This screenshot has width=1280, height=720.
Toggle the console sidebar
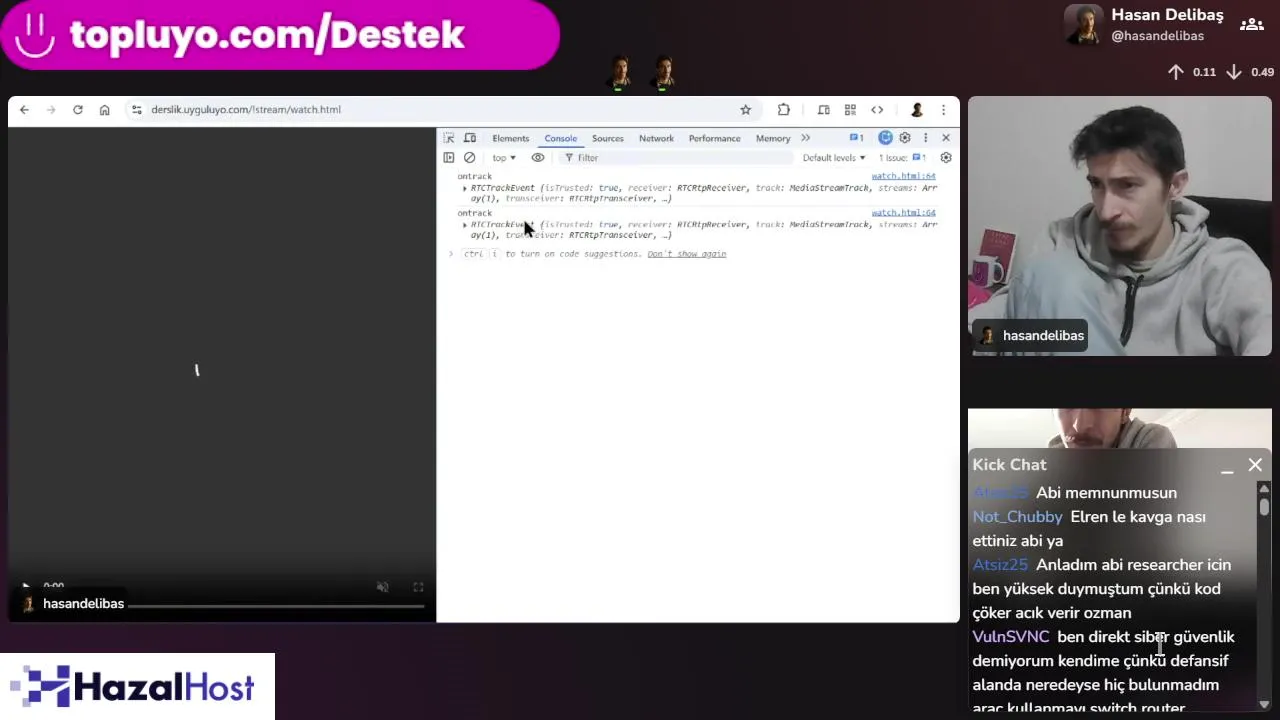coord(449,158)
